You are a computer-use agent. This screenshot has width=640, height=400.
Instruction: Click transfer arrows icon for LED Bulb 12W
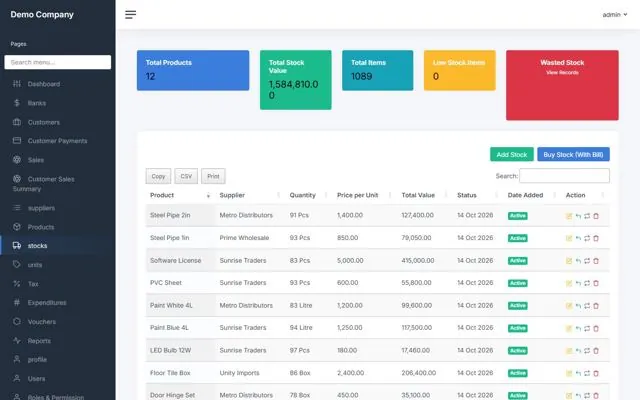tap(587, 351)
